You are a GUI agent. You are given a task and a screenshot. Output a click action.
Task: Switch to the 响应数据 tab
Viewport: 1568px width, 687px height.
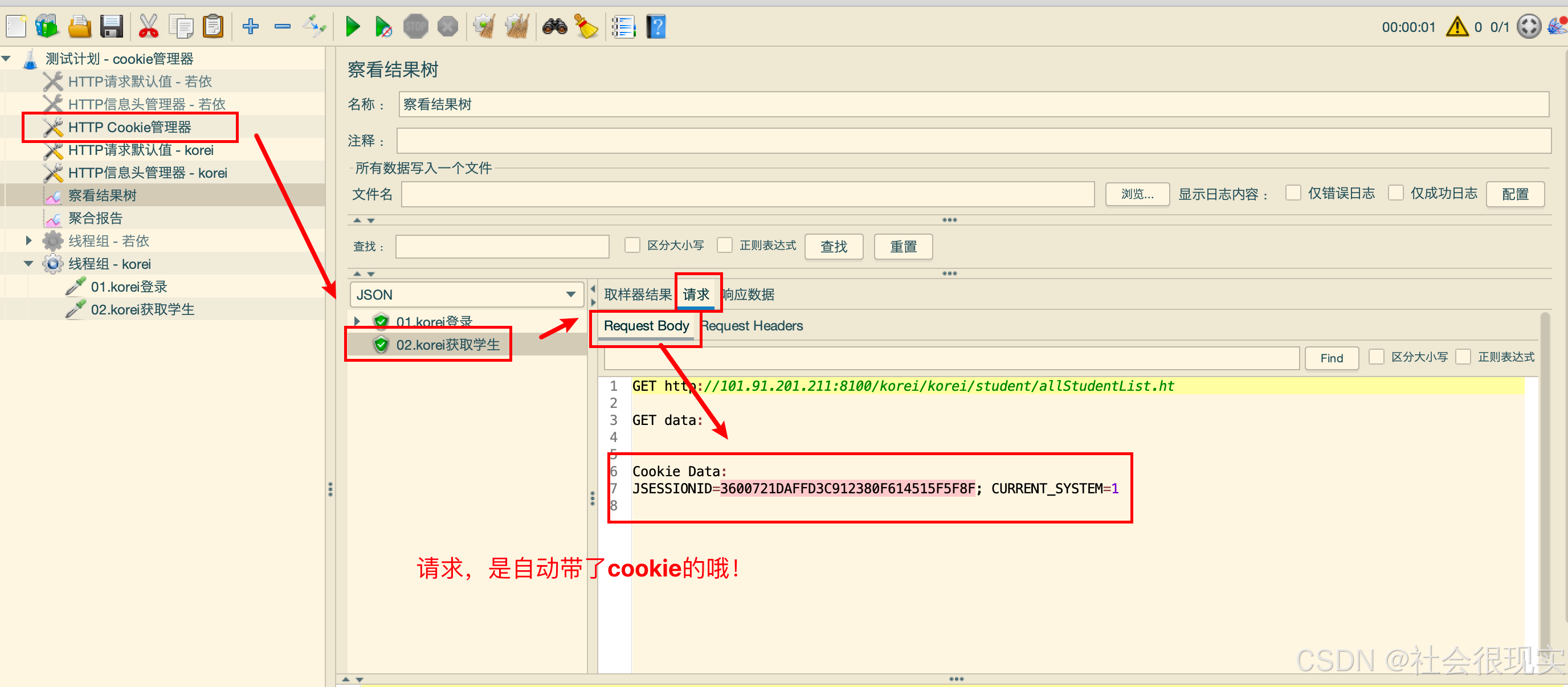coord(748,295)
